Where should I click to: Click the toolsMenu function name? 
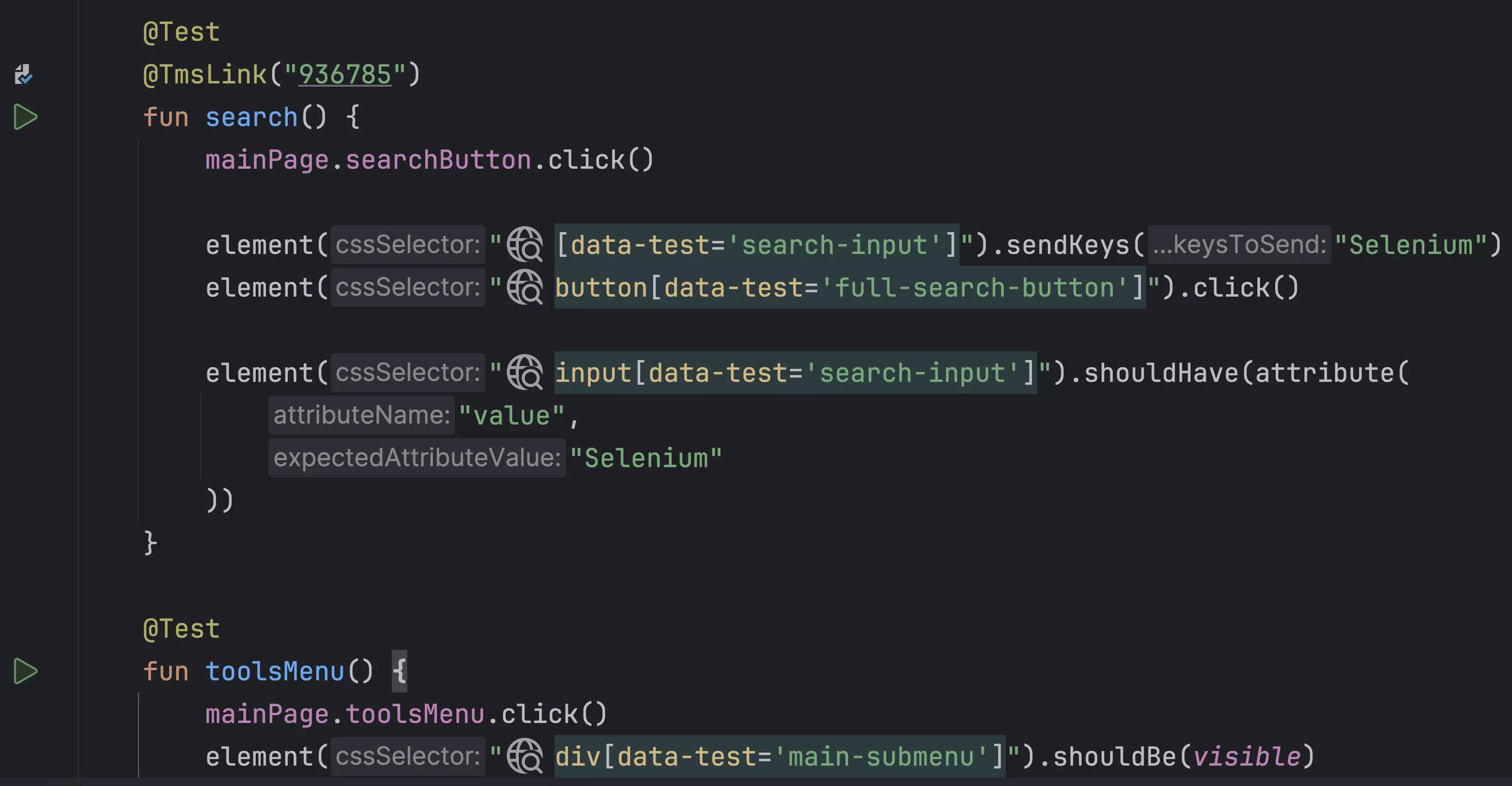pyautogui.click(x=275, y=672)
